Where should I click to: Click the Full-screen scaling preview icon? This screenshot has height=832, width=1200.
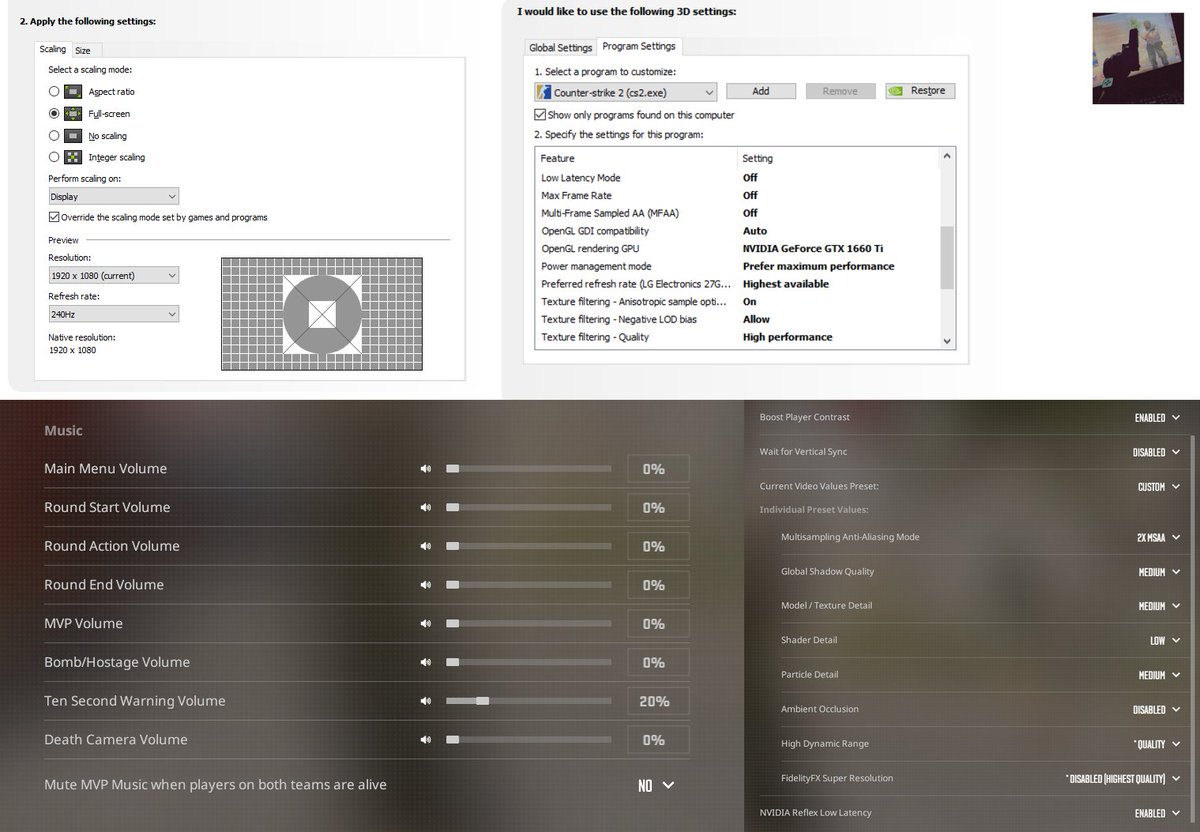72,113
